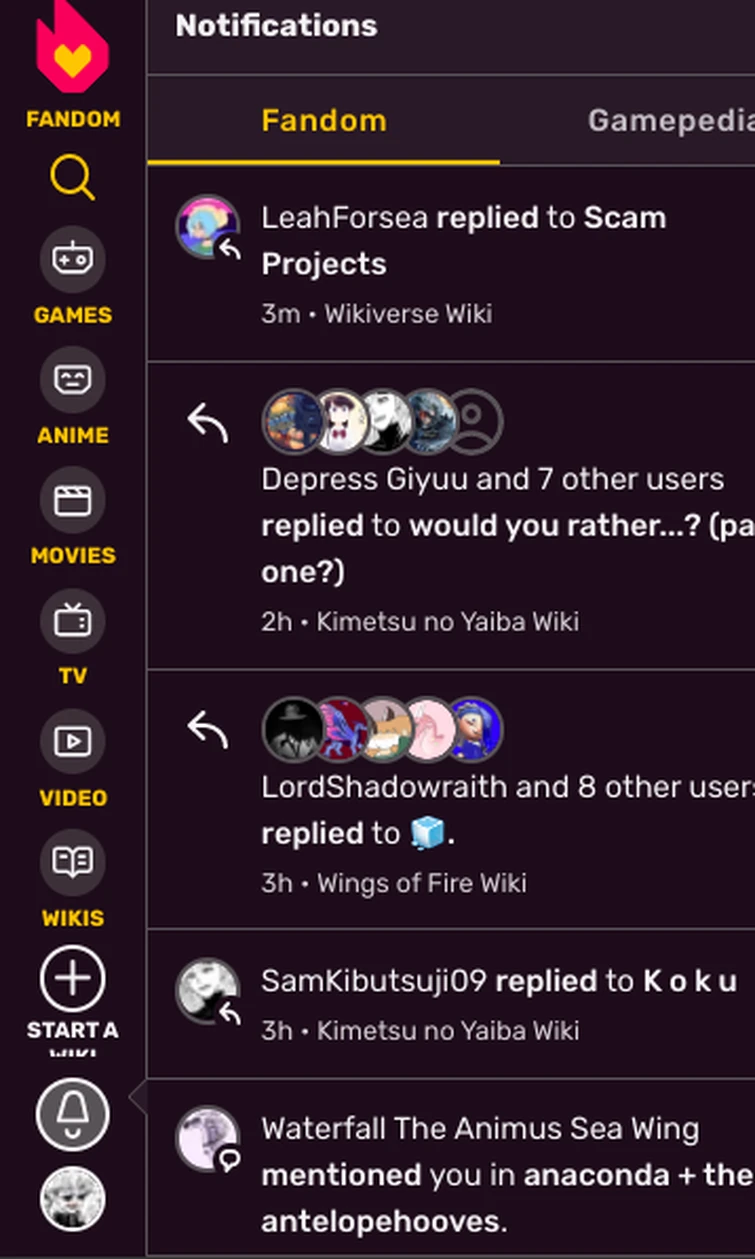Screen dimensions: 755x1259
Task: Open the Anime section icon
Action: click(72, 380)
